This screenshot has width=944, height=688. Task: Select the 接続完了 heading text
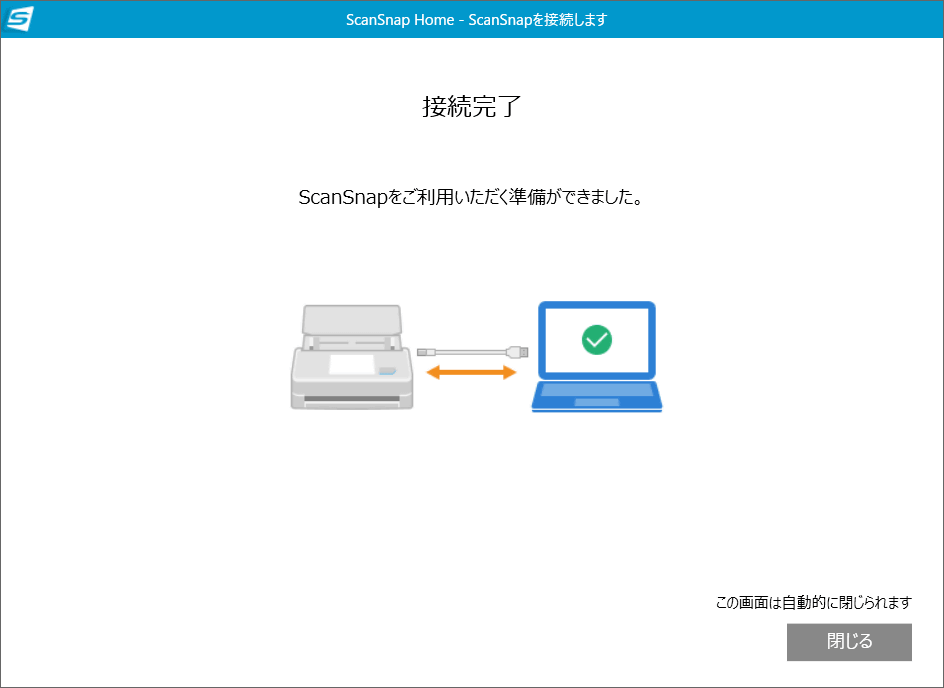click(x=471, y=107)
